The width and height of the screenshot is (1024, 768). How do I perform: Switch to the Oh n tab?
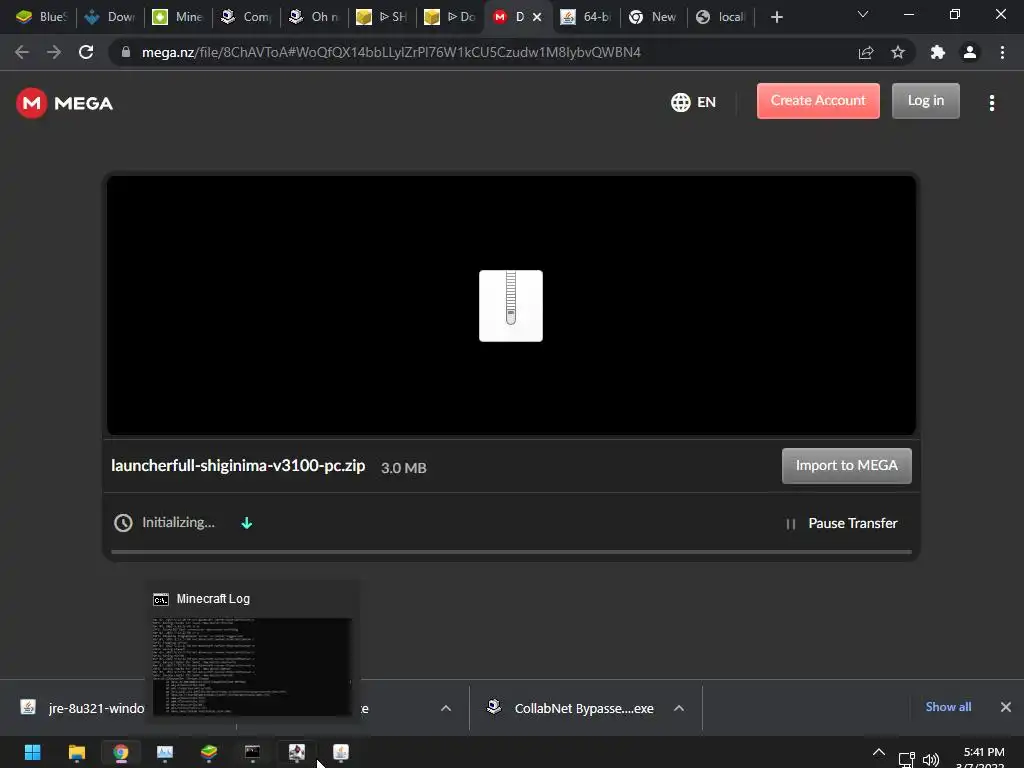coord(314,17)
